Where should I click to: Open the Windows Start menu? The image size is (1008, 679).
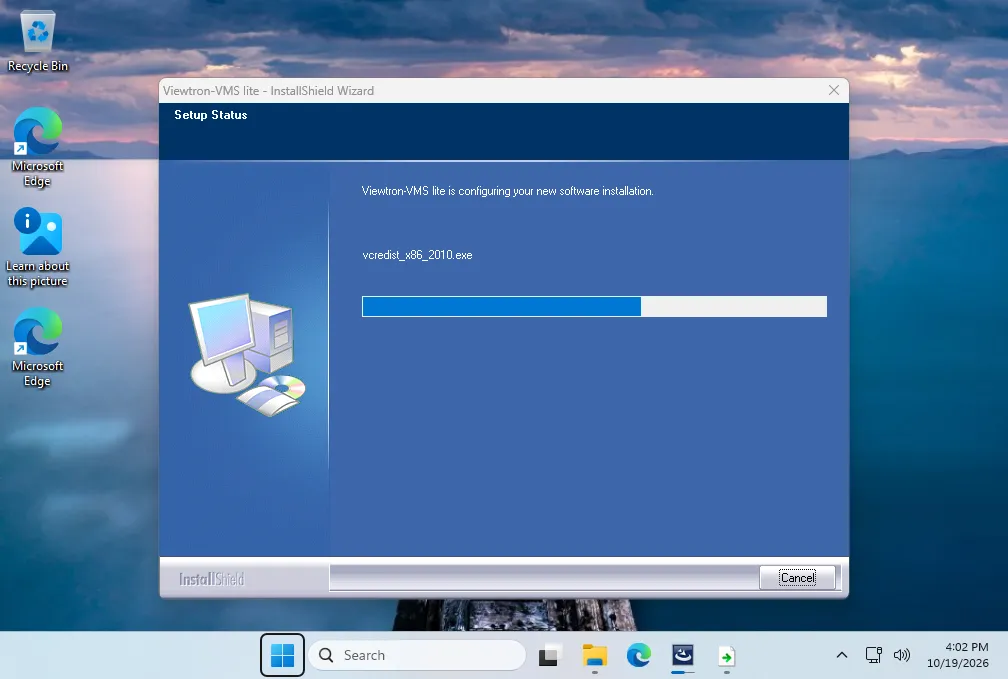coord(282,655)
